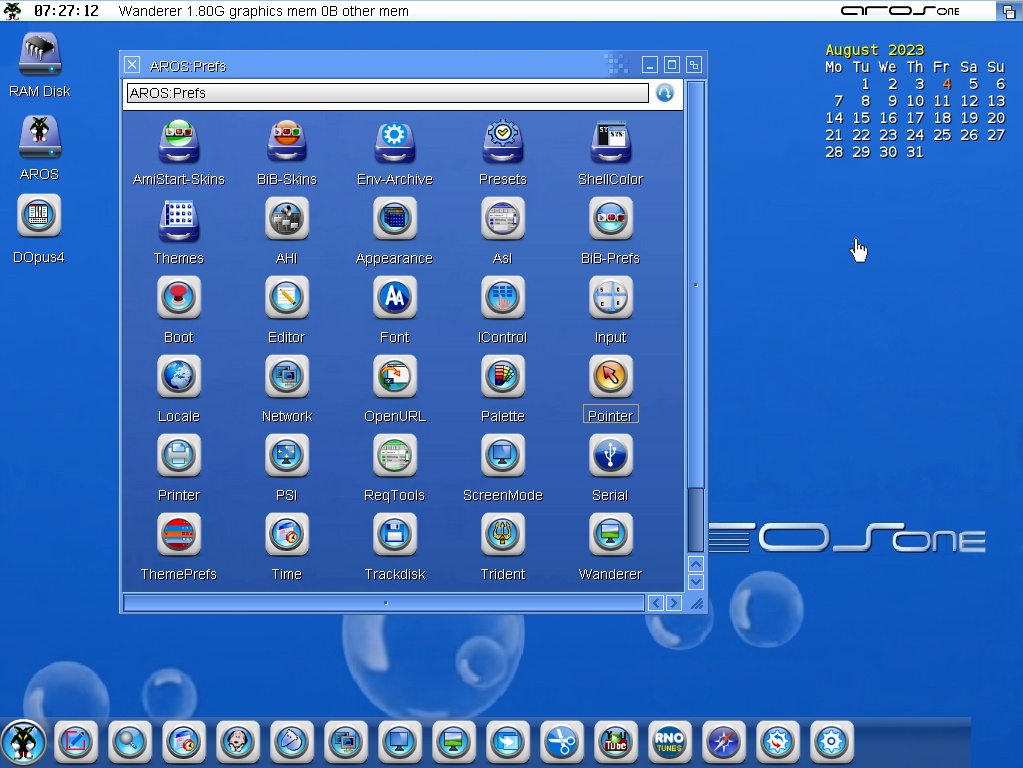Viewport: 1023px width, 768px height.
Task: Select the ReqTools preferences icon
Action: click(x=395, y=455)
